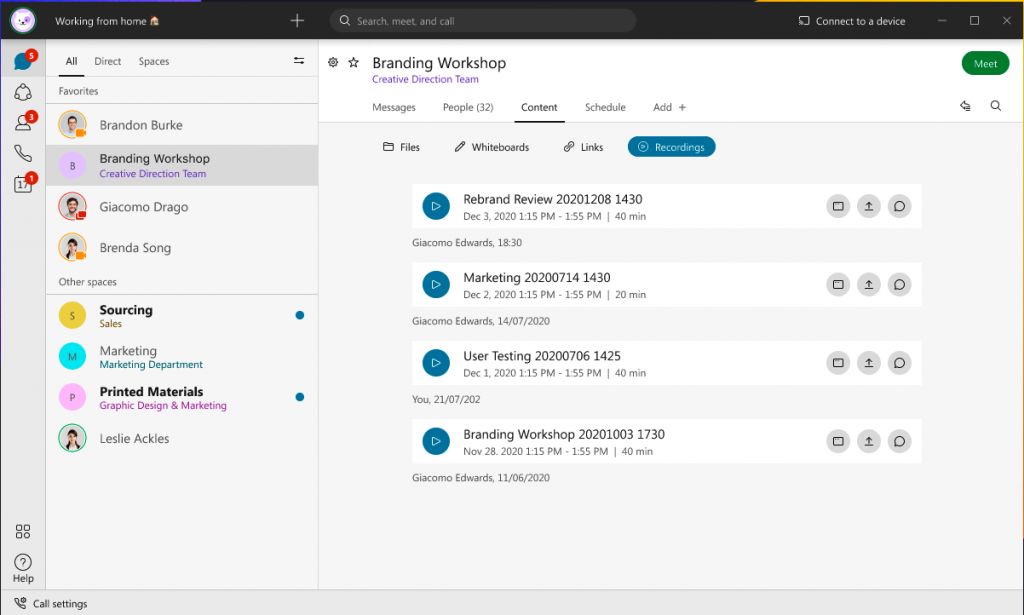Open the create new space plus menu

point(296,20)
